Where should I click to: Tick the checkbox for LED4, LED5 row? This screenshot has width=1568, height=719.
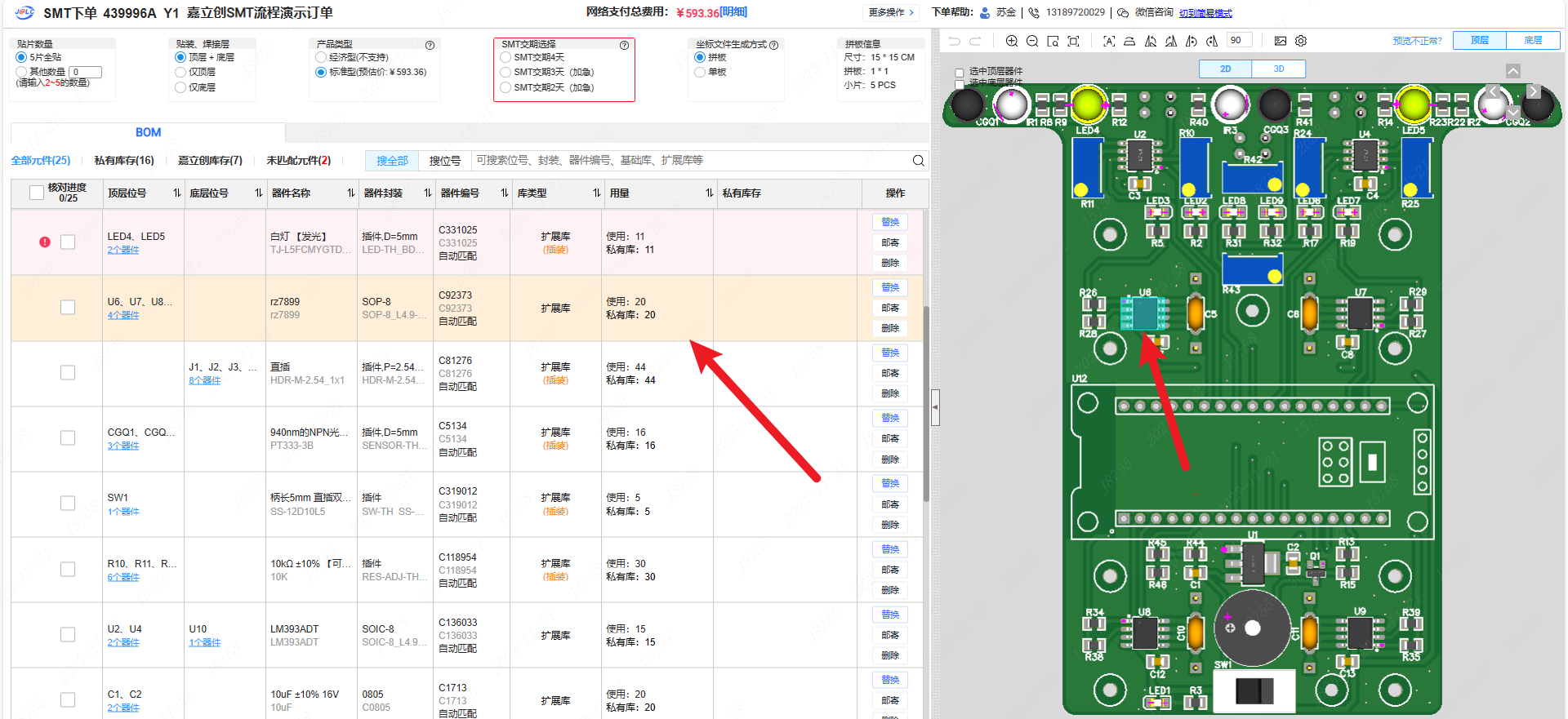point(68,242)
